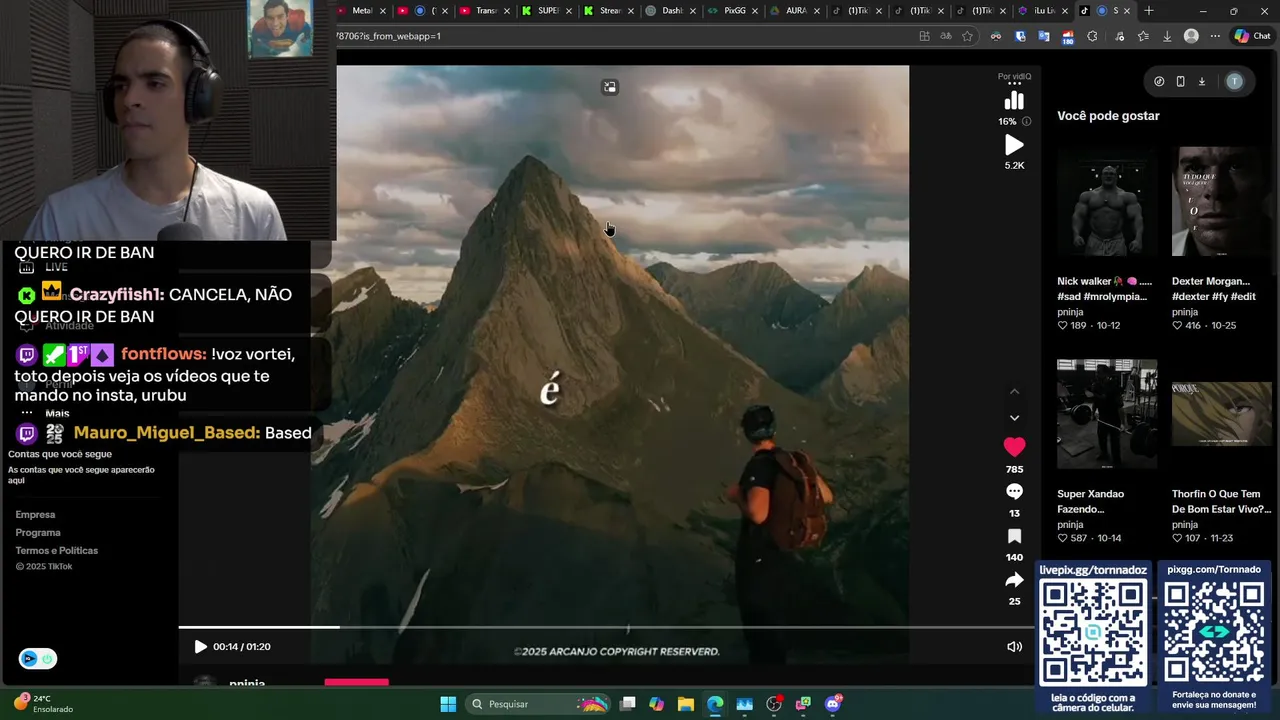Viewport: 1280px width, 720px height.
Task: Open Task View icon on taskbar
Action: click(628, 704)
